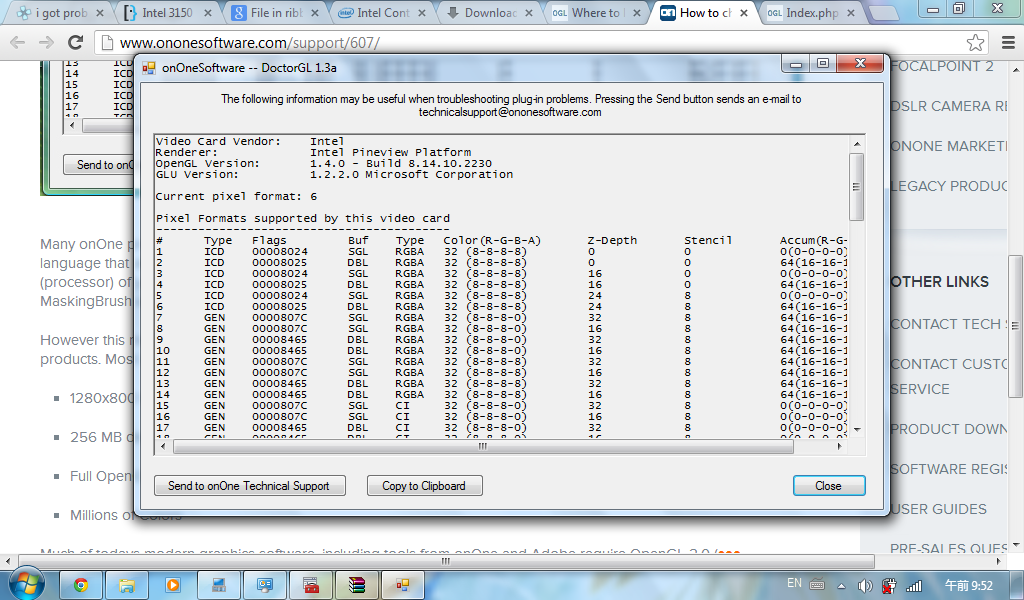Click the network signal tray icon

[x=914, y=584]
